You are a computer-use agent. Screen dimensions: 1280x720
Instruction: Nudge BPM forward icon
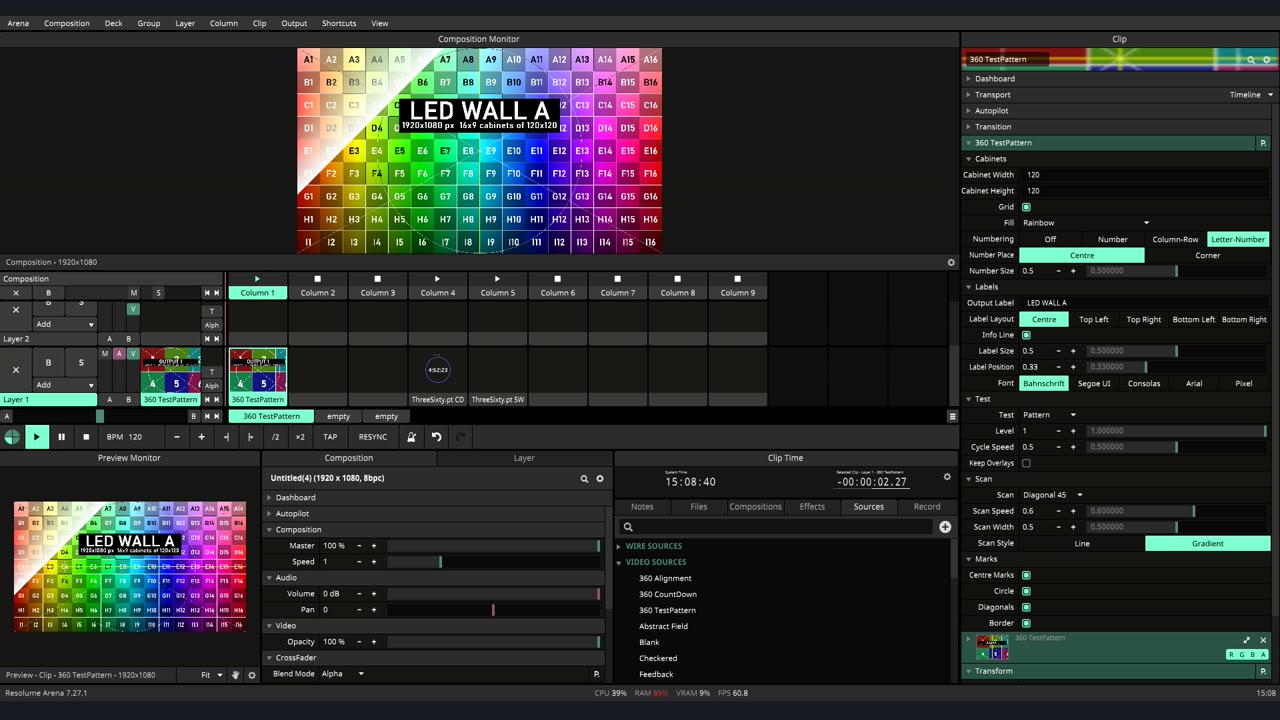250,437
